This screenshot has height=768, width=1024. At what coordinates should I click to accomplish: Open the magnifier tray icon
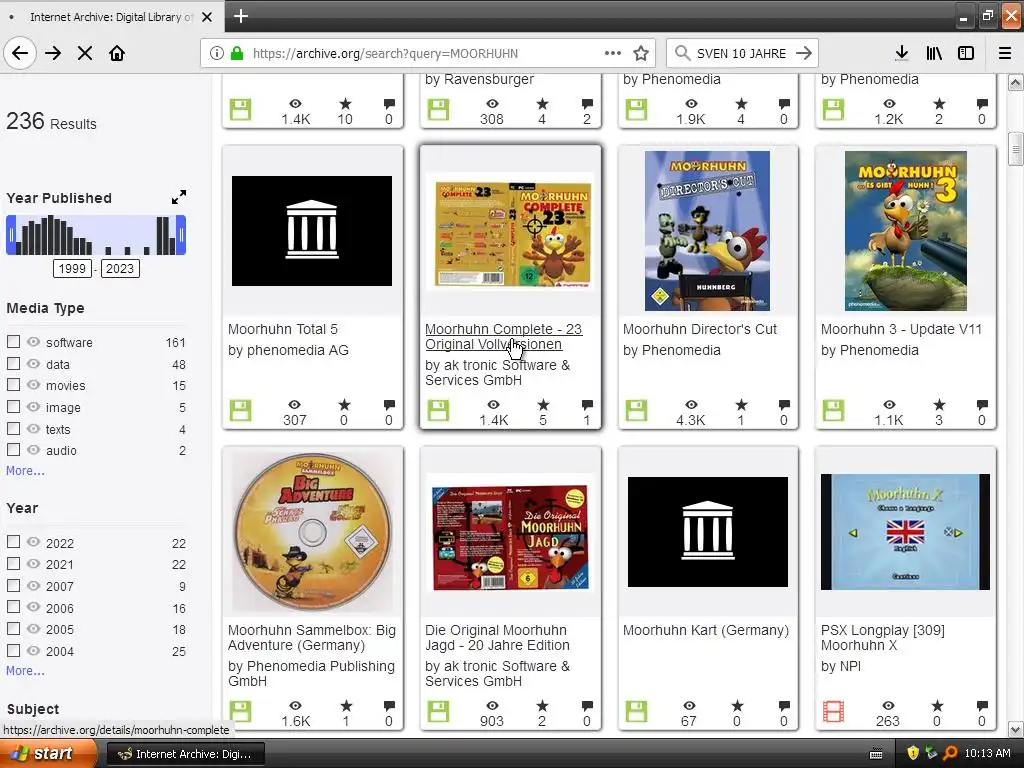(x=950, y=753)
